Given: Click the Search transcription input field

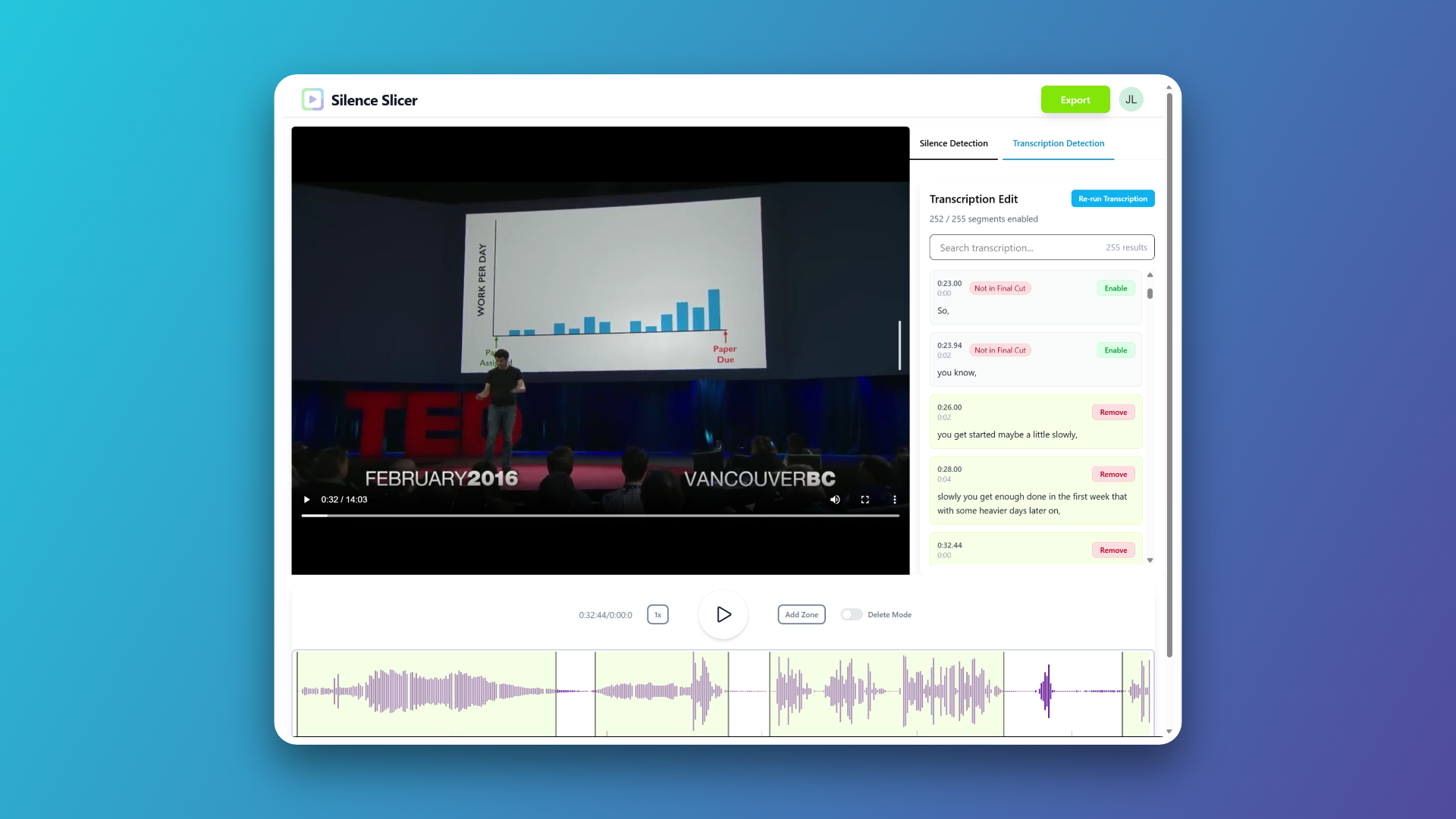Looking at the screenshot, I should pos(1041,247).
